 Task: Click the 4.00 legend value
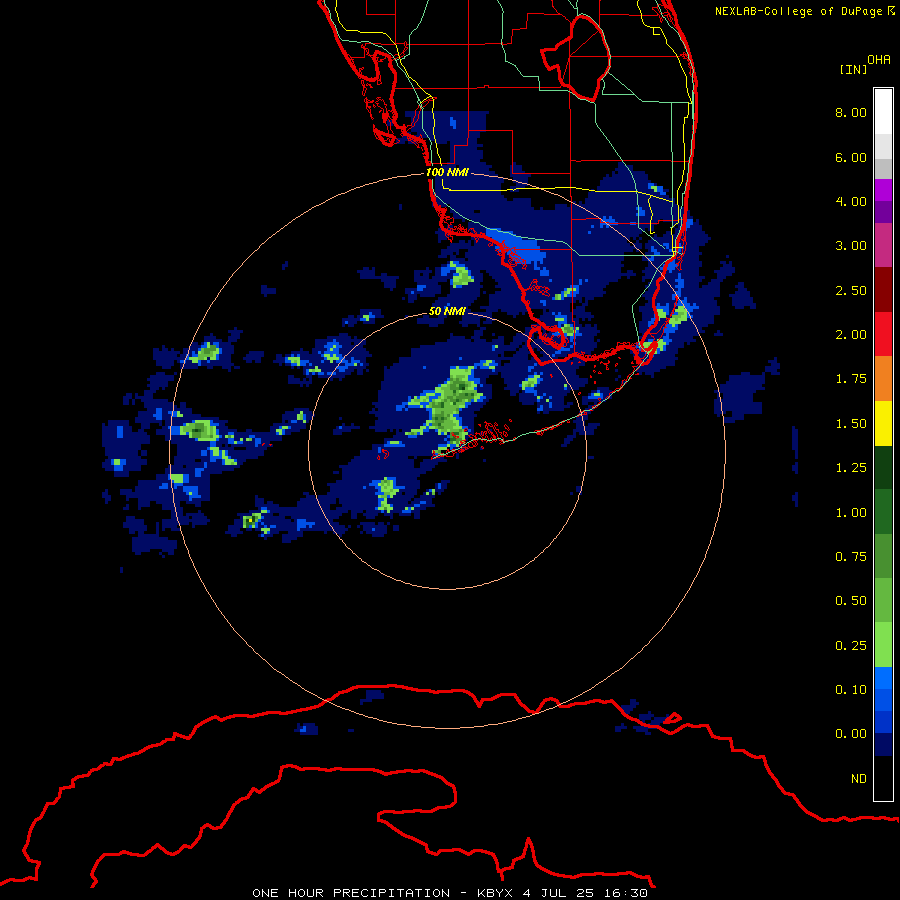click(851, 201)
